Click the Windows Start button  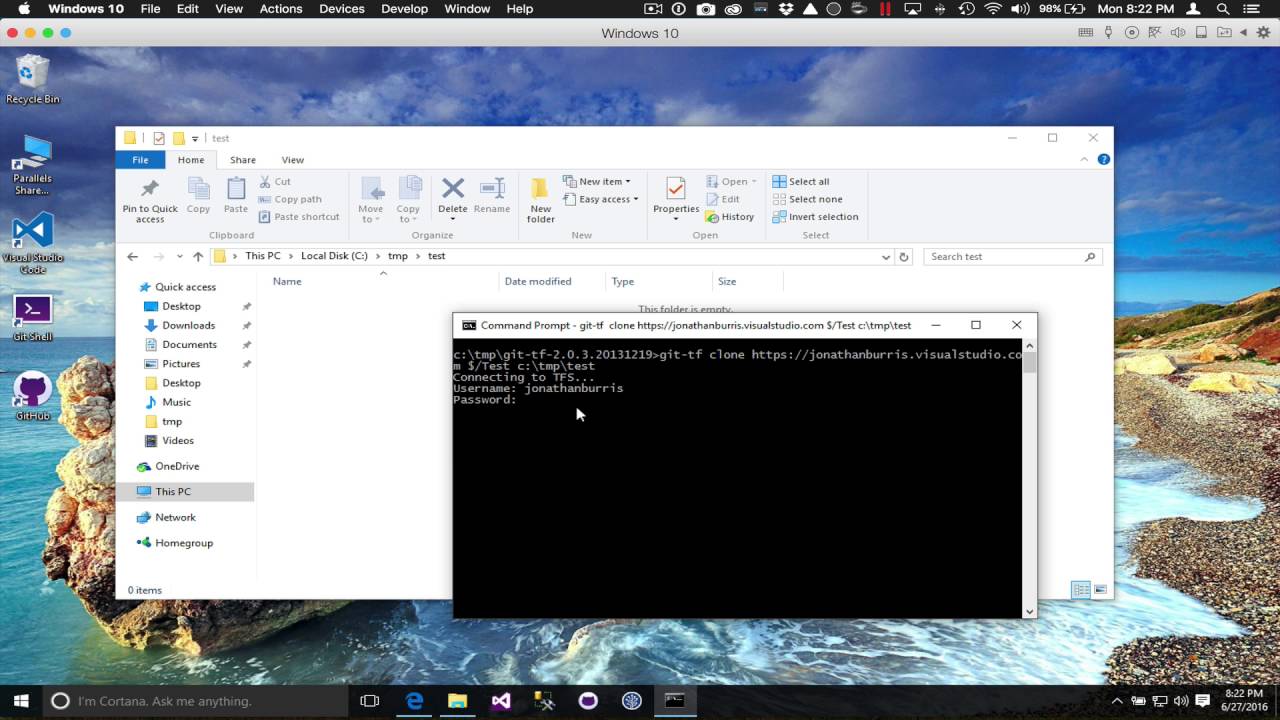tap(20, 701)
